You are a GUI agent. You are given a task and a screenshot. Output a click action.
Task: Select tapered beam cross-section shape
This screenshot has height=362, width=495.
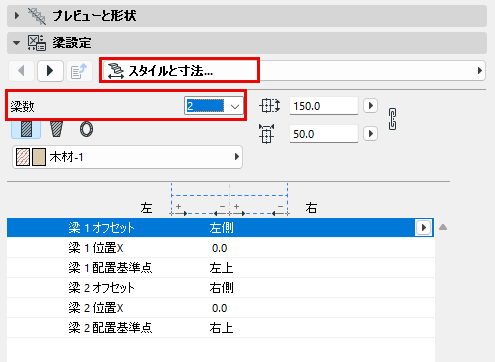click(56, 129)
